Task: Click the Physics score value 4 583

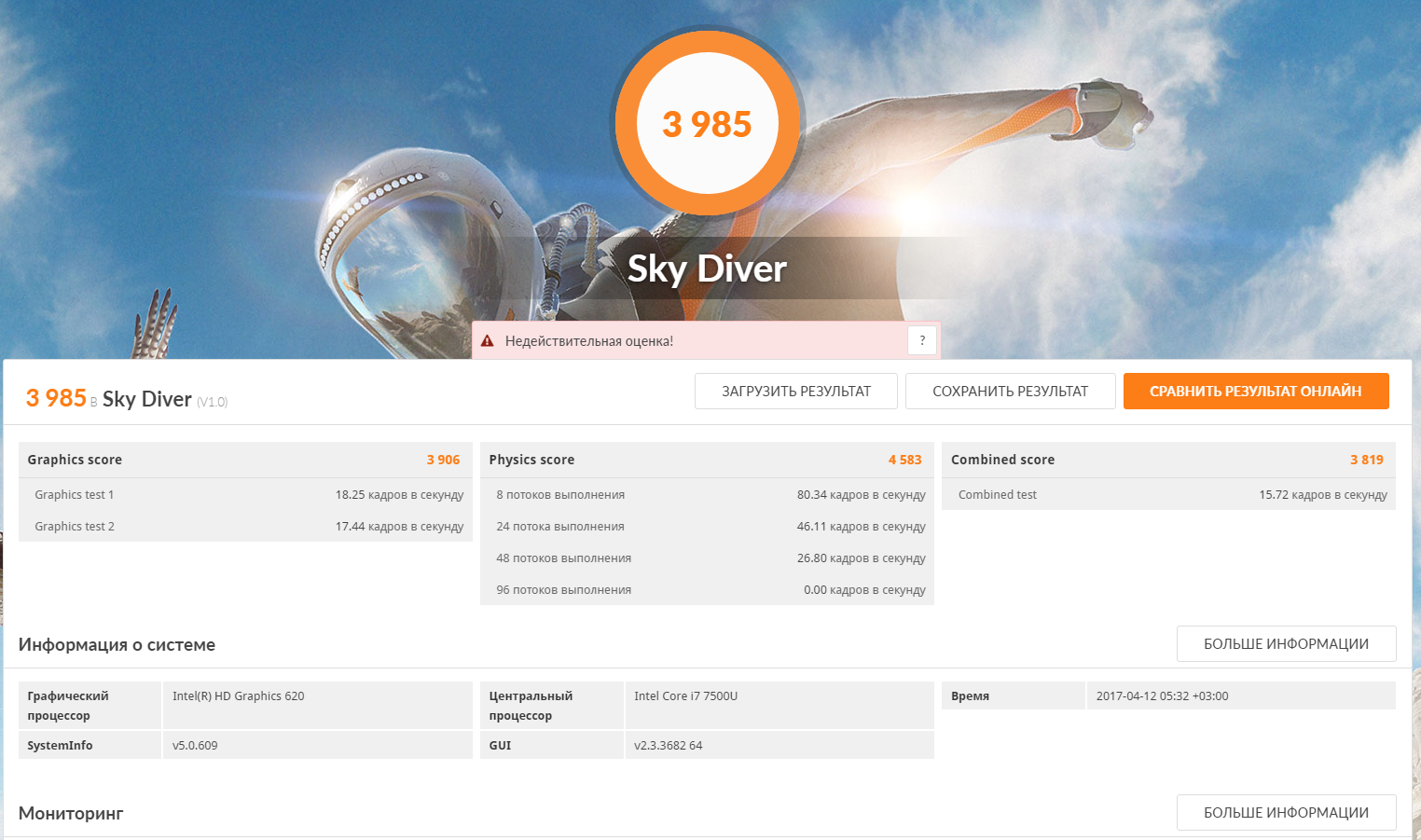Action: point(904,460)
